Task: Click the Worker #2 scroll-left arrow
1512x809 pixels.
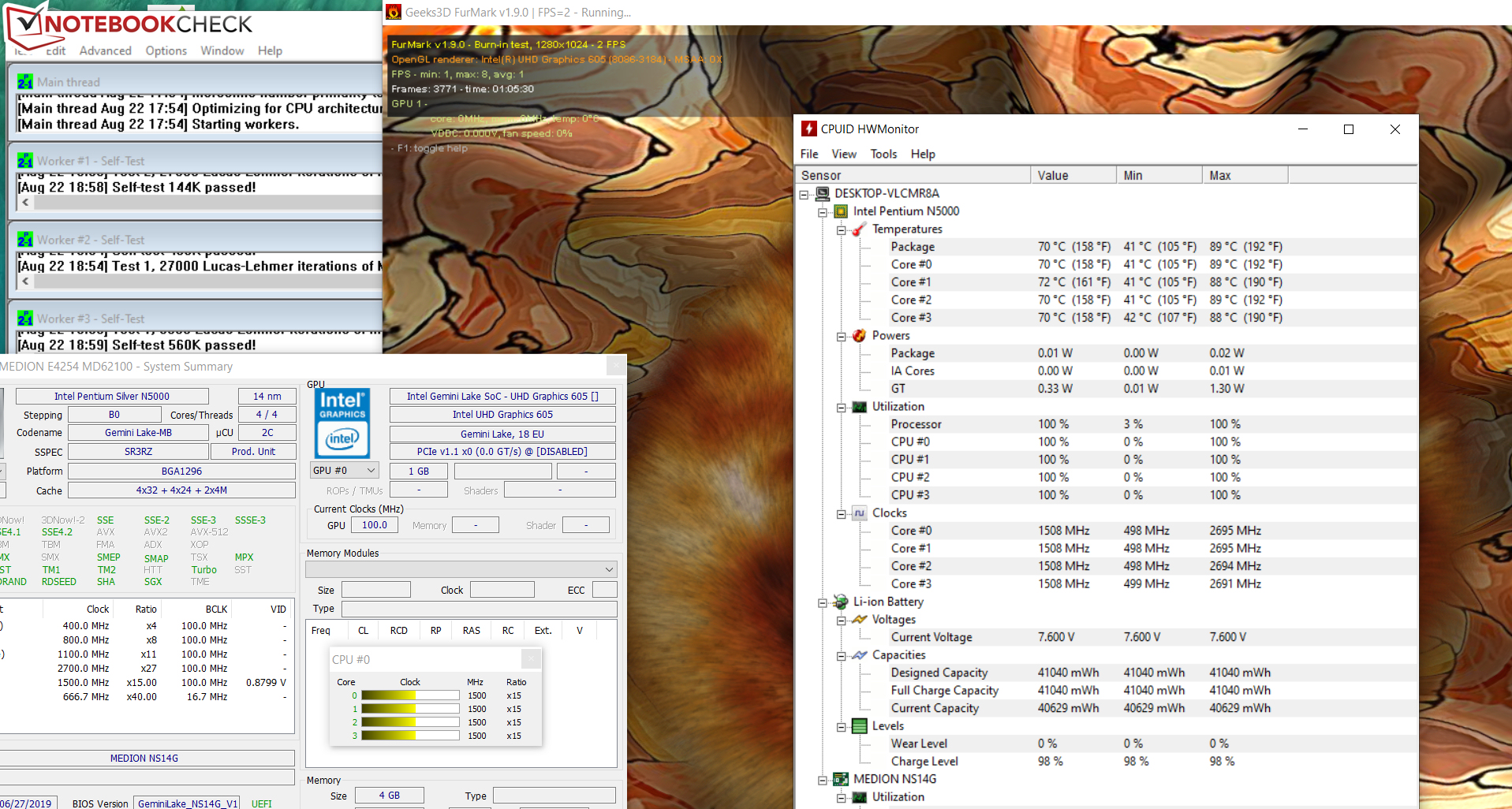Action: 25,281
